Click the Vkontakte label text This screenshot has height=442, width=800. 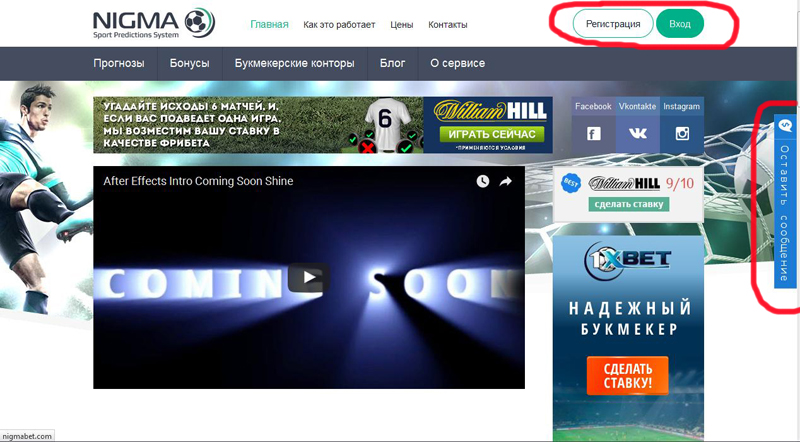637,106
